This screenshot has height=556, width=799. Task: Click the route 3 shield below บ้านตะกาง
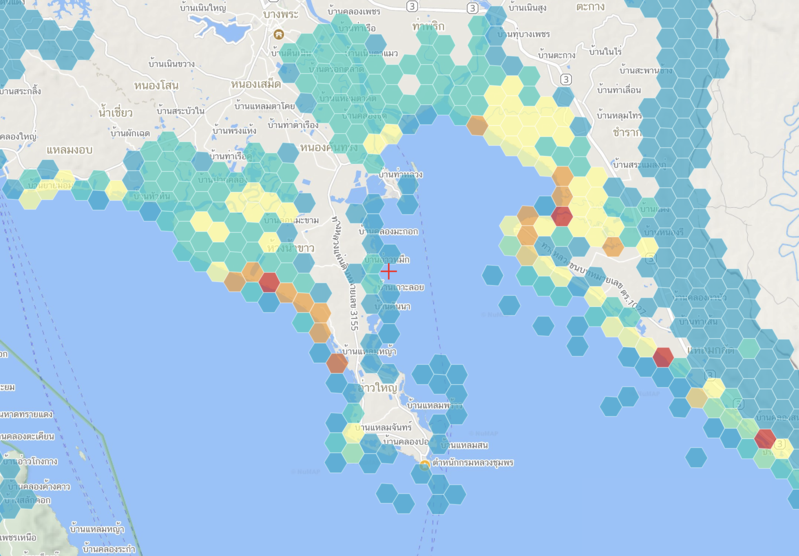tap(566, 78)
